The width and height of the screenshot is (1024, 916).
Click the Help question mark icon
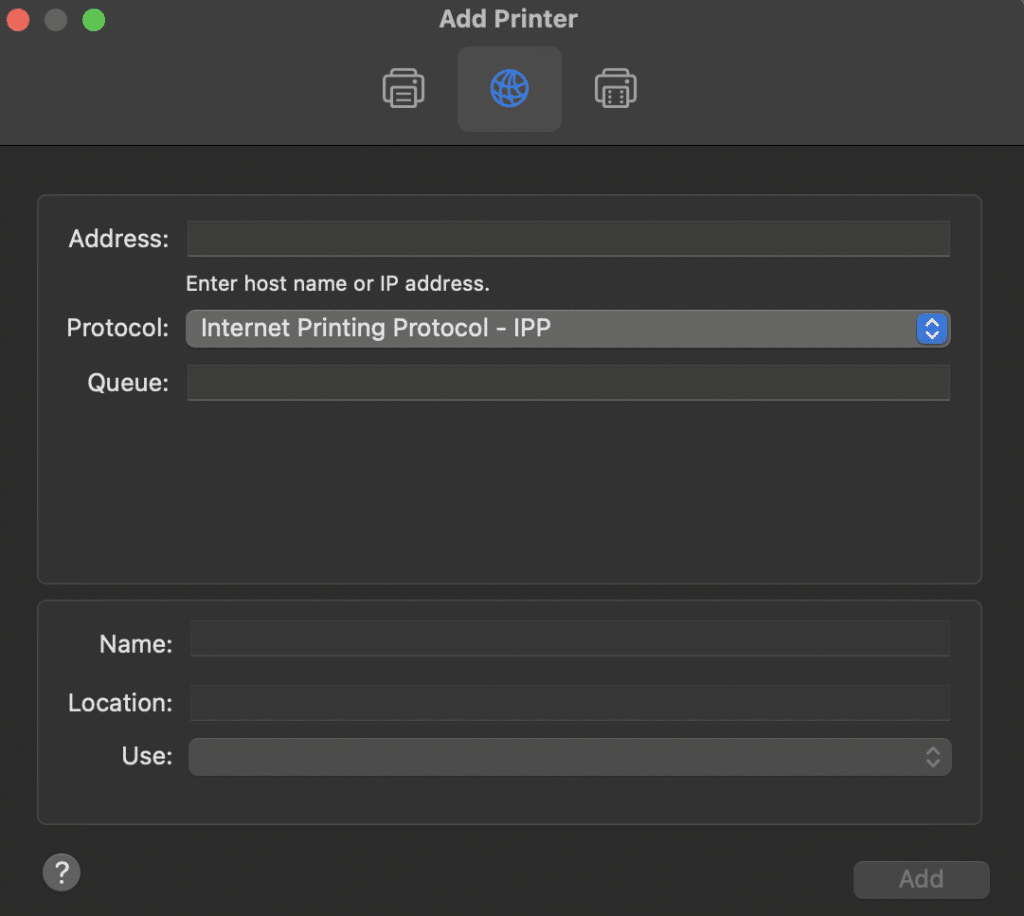61,872
